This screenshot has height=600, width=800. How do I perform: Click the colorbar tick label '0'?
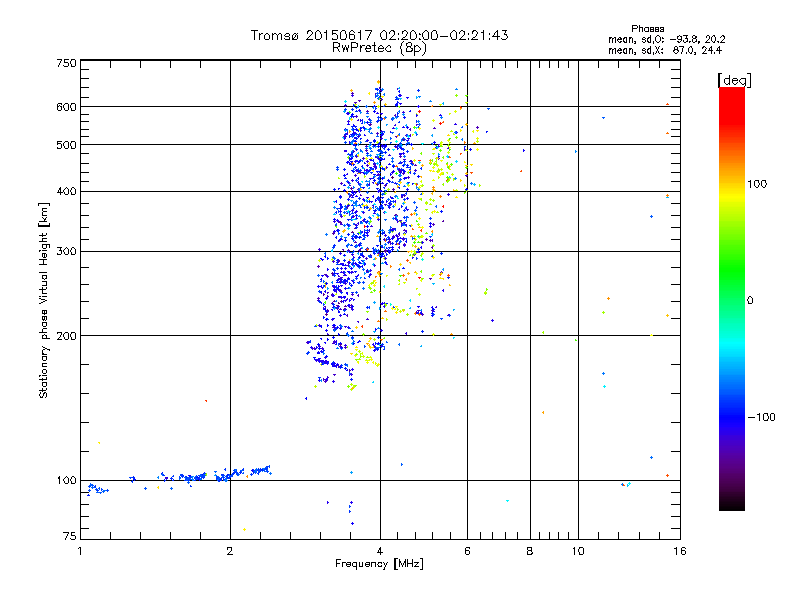pos(750,301)
